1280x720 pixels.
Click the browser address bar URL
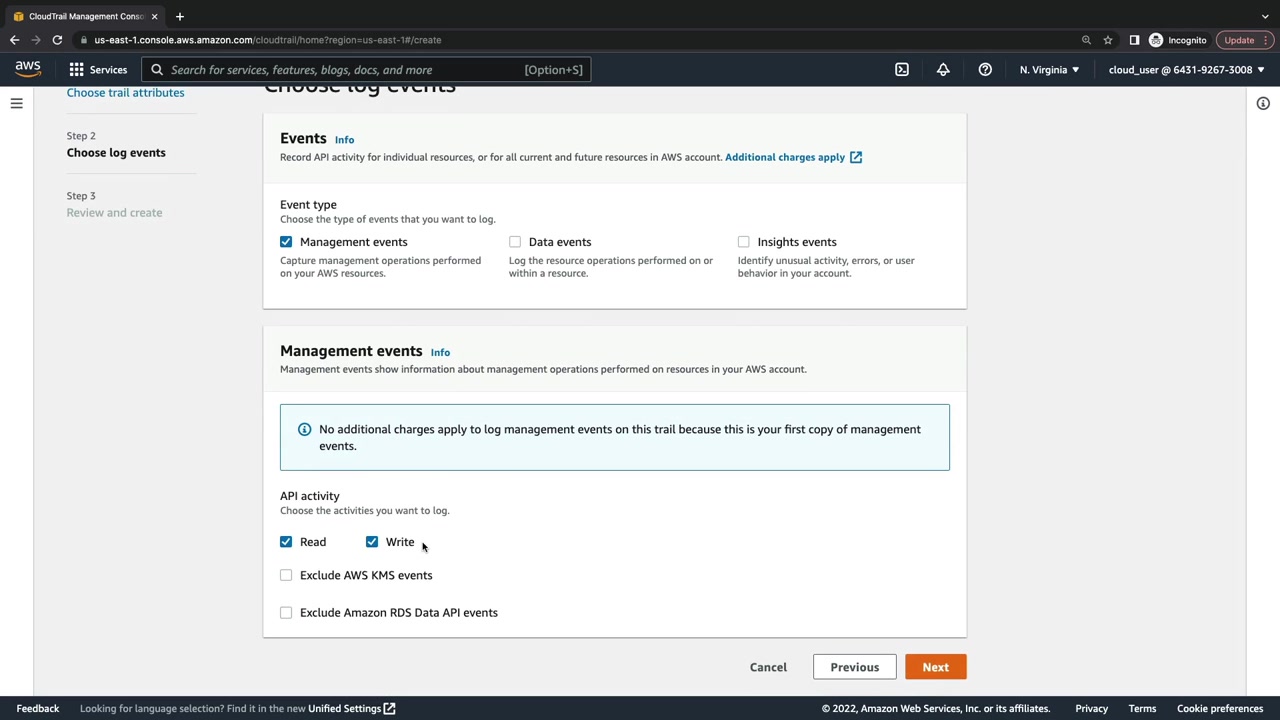pyautogui.click(x=268, y=40)
